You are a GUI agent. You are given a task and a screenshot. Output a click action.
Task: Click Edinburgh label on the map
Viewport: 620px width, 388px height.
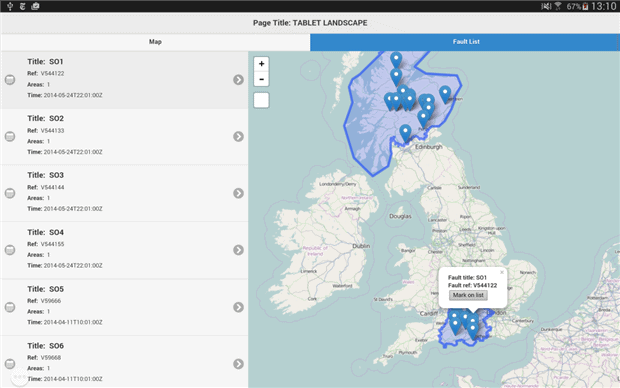(429, 147)
